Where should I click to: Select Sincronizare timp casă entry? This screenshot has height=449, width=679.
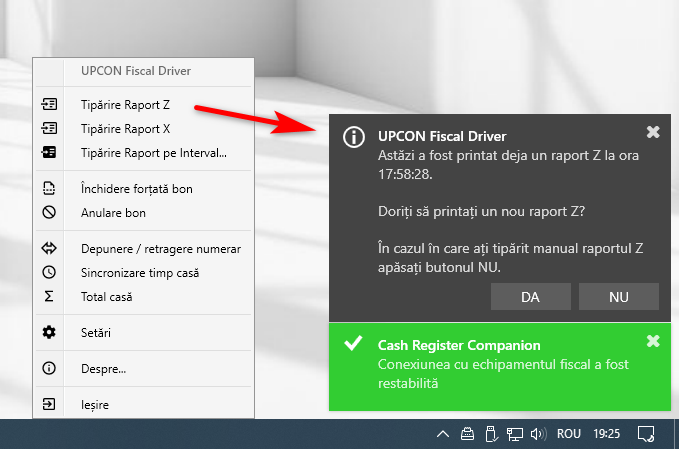pyautogui.click(x=143, y=272)
